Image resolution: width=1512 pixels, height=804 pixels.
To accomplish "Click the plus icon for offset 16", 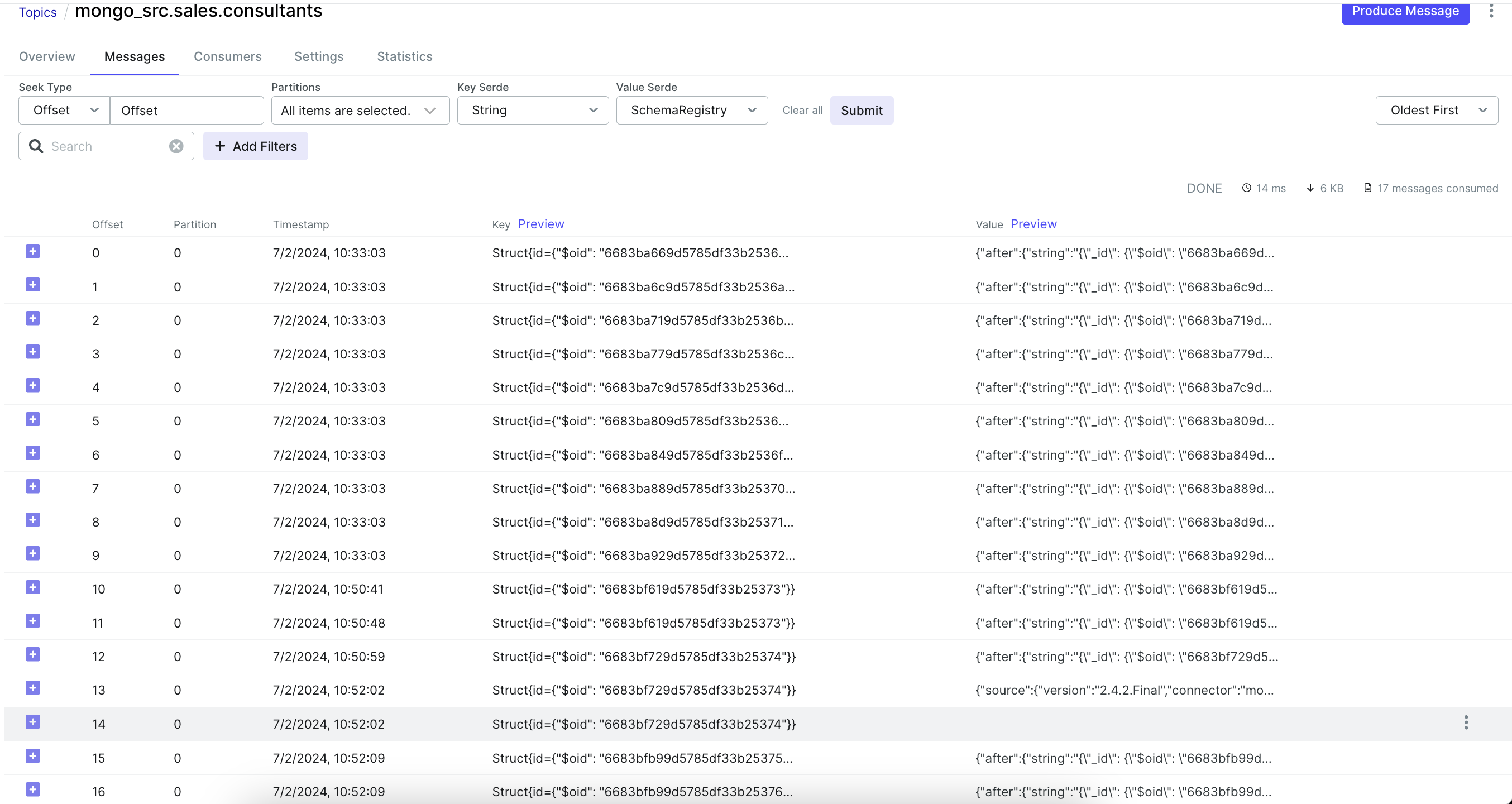I will (33, 790).
